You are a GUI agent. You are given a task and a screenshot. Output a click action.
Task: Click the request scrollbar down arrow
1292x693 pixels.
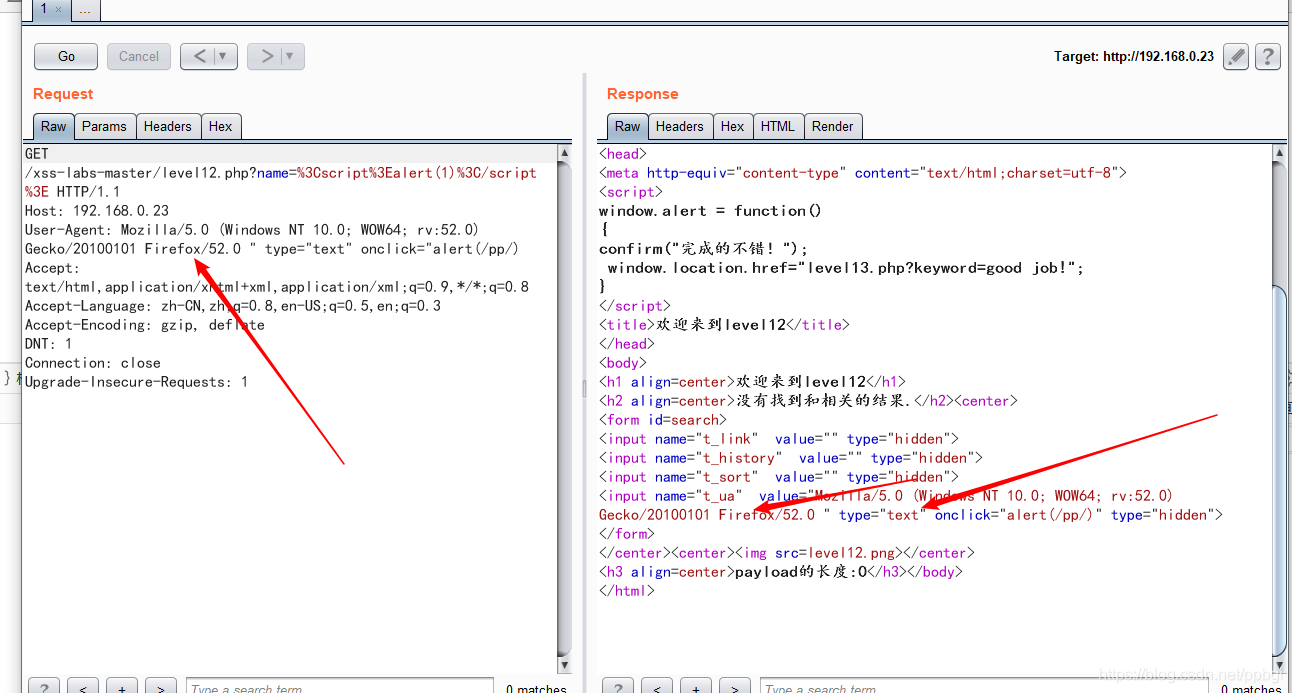click(x=564, y=665)
